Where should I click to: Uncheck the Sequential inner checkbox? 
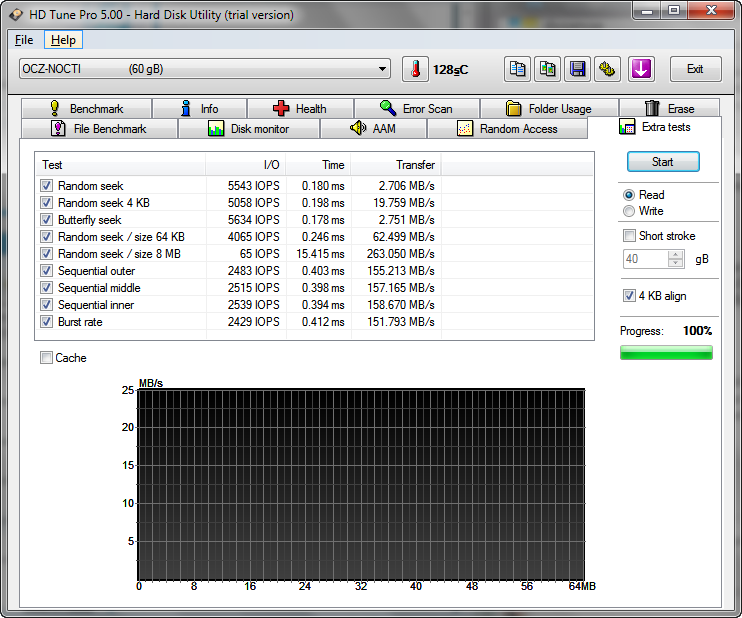click(46, 305)
